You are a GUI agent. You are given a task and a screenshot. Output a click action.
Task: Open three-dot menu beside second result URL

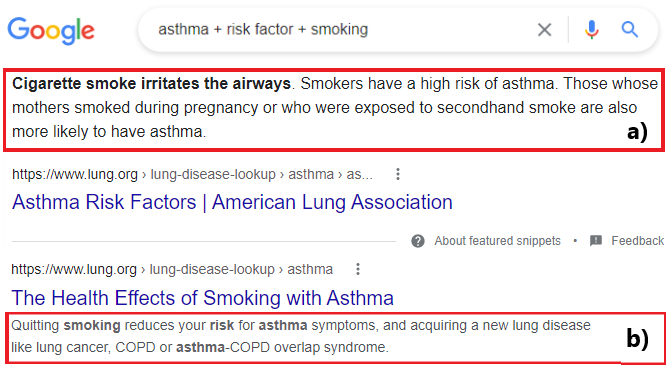(x=358, y=269)
